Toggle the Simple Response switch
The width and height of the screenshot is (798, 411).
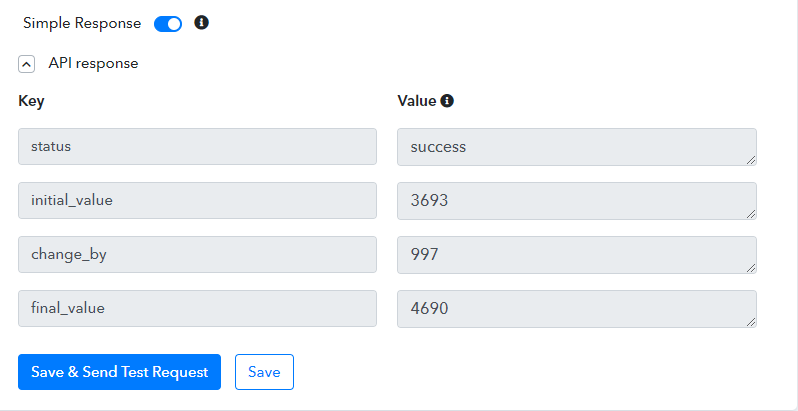[168, 24]
